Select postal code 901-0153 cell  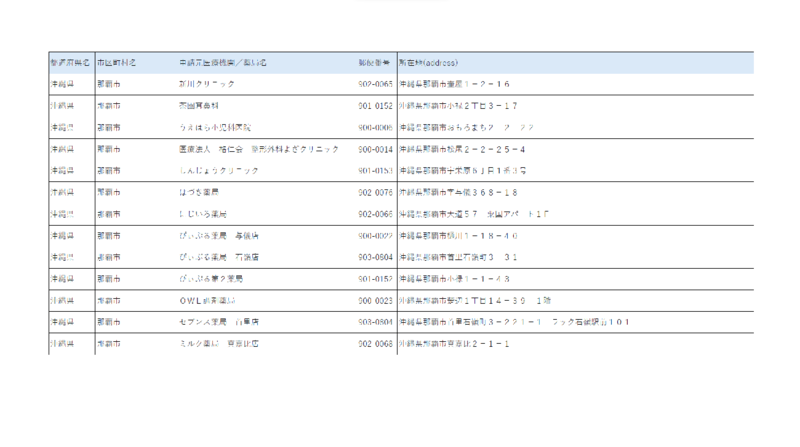pyautogui.click(x=375, y=170)
